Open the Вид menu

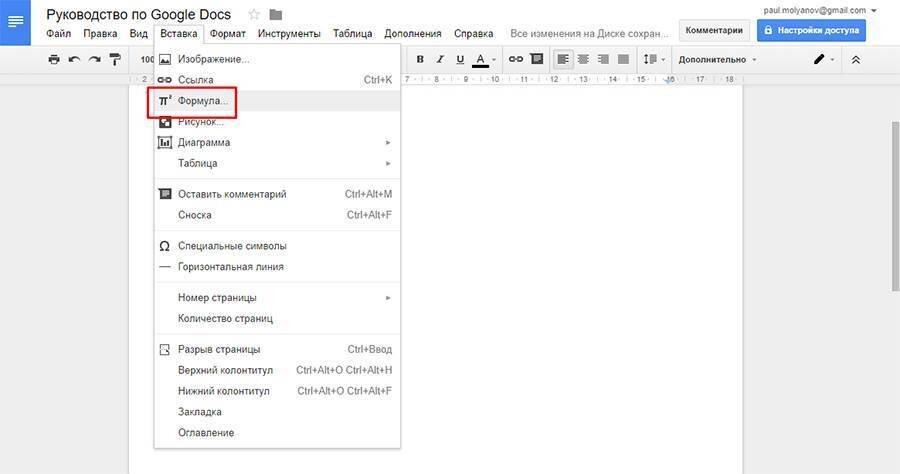point(138,34)
